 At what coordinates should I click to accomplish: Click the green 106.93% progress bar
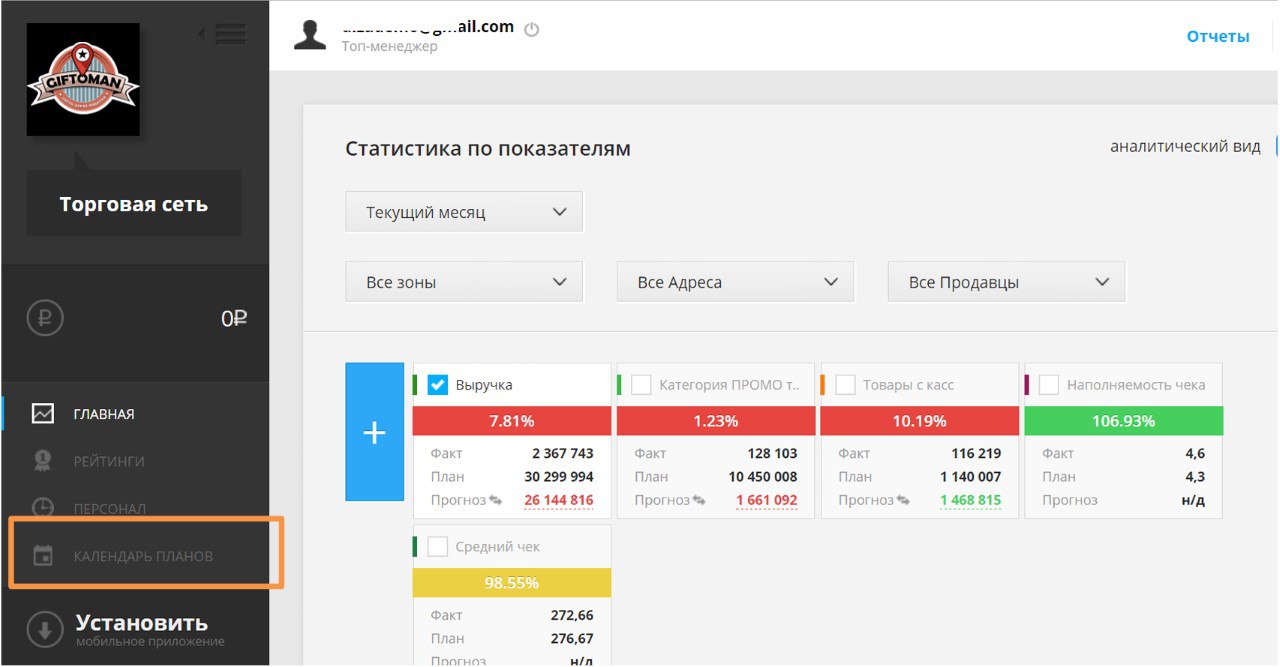pos(1123,421)
